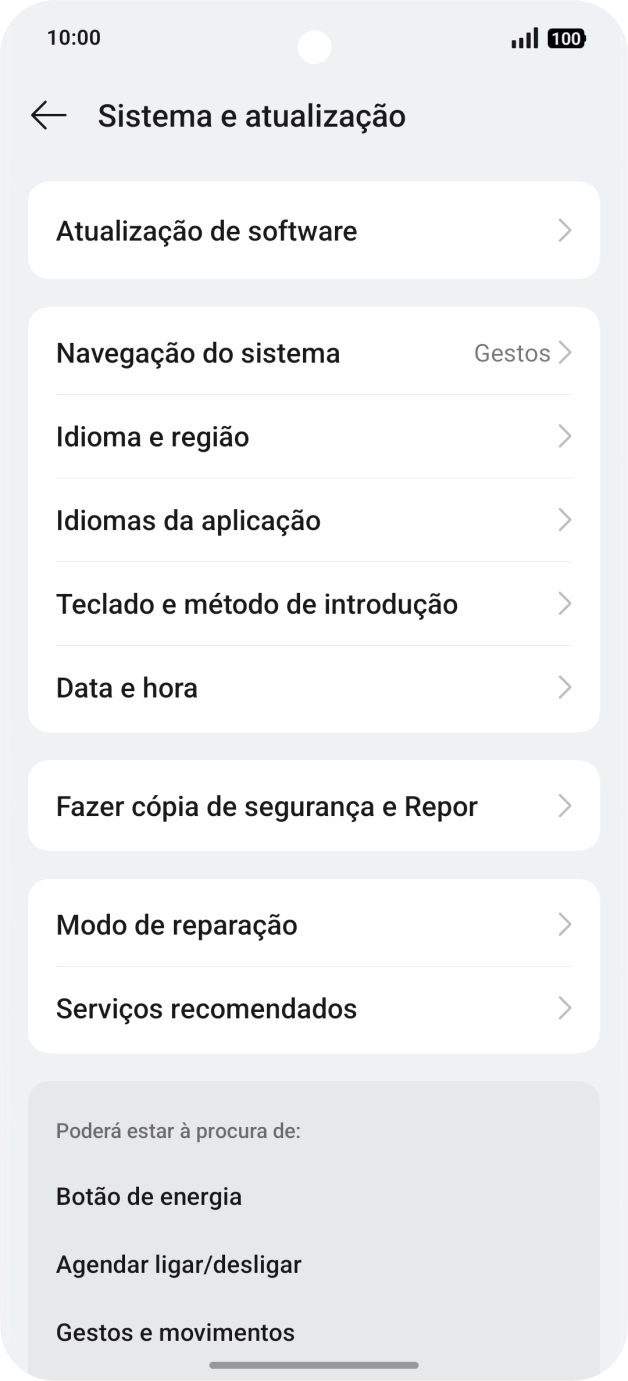Expand the Data e hora chevron

tap(565, 687)
